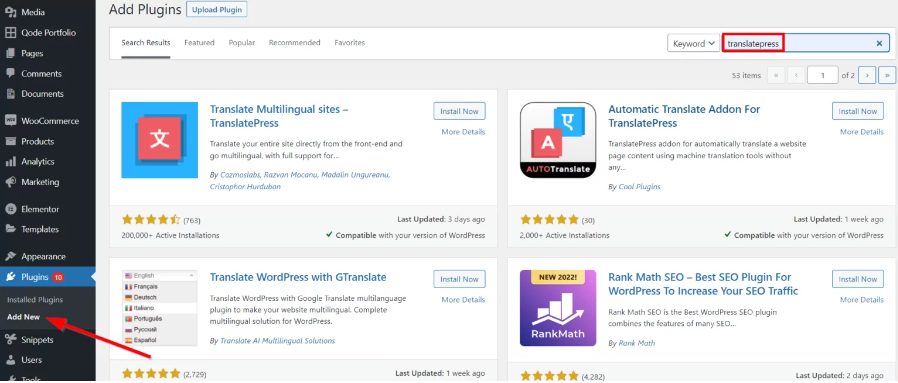Open the Media menu icon in sidebar
Viewport: 898px width, 383px height.
[x=10, y=12]
